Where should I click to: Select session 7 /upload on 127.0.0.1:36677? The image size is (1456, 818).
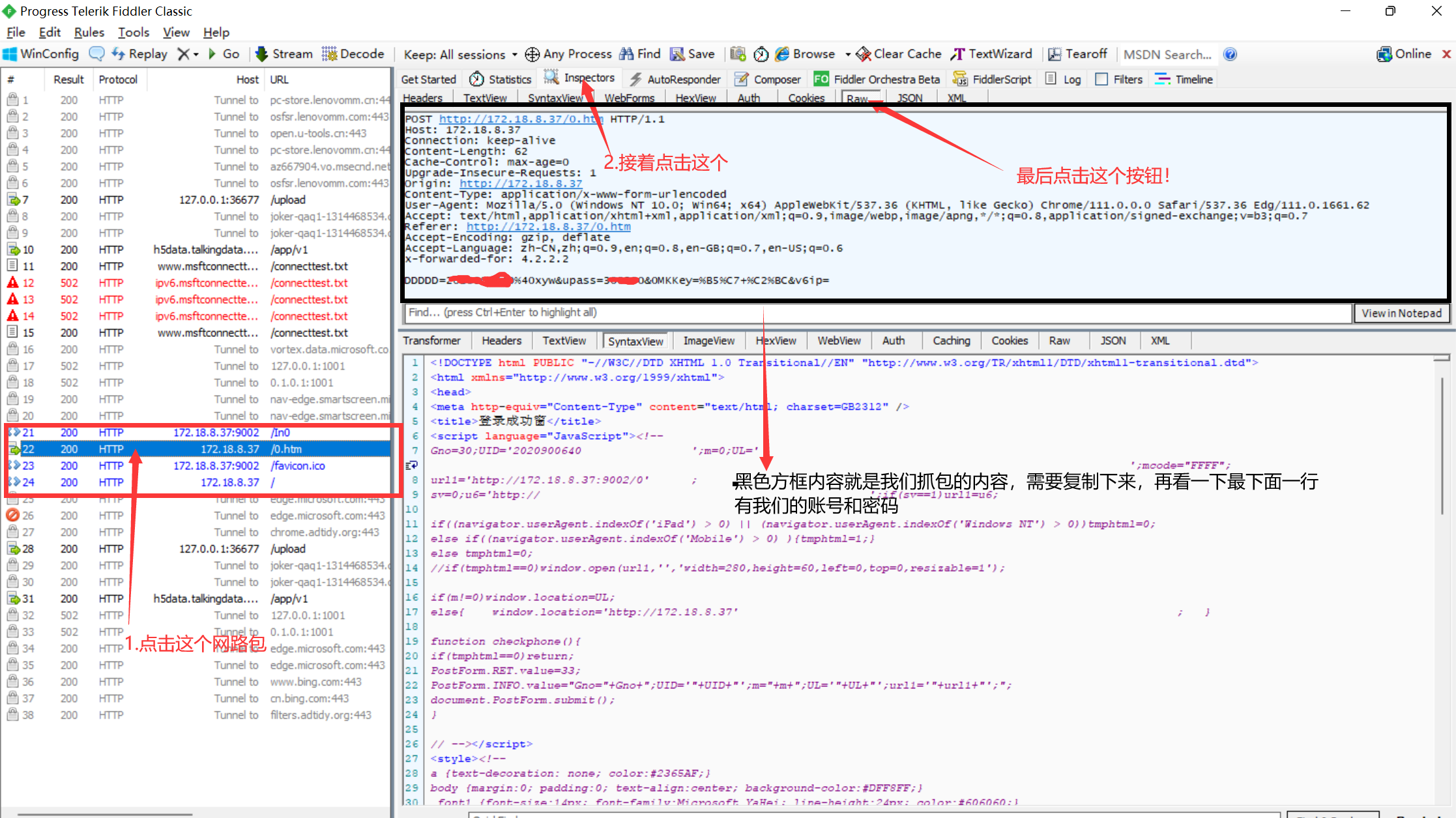[199, 199]
